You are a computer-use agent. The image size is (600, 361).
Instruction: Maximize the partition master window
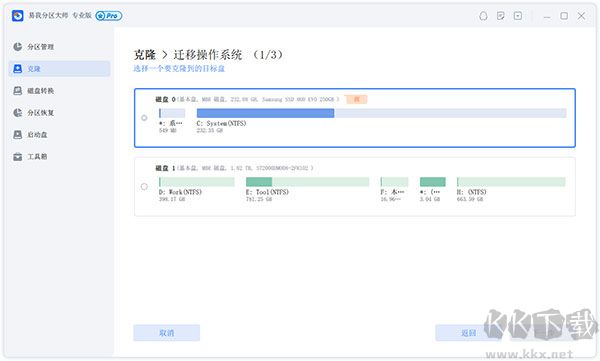tap(564, 16)
